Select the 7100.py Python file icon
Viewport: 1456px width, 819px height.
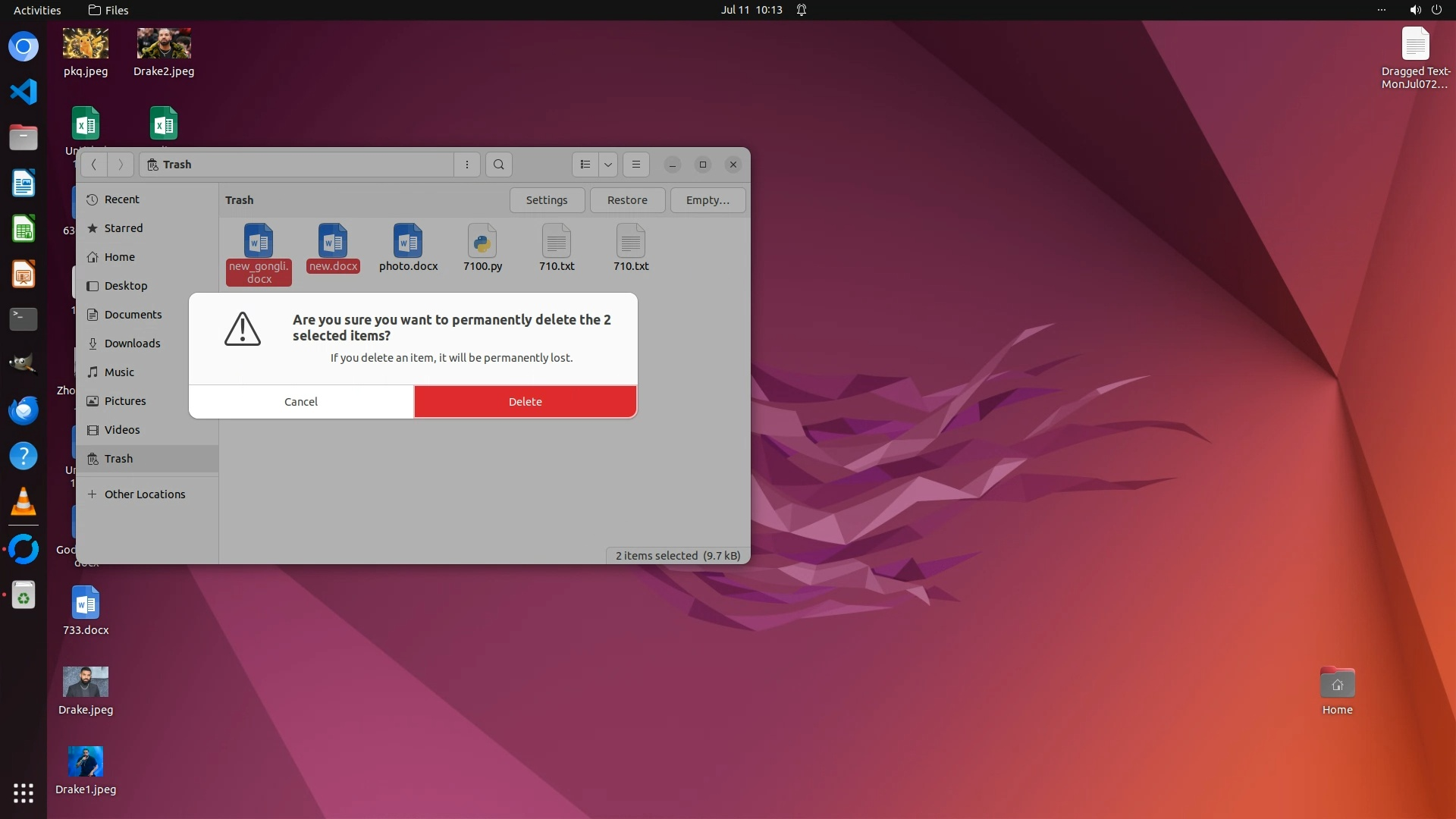[482, 242]
